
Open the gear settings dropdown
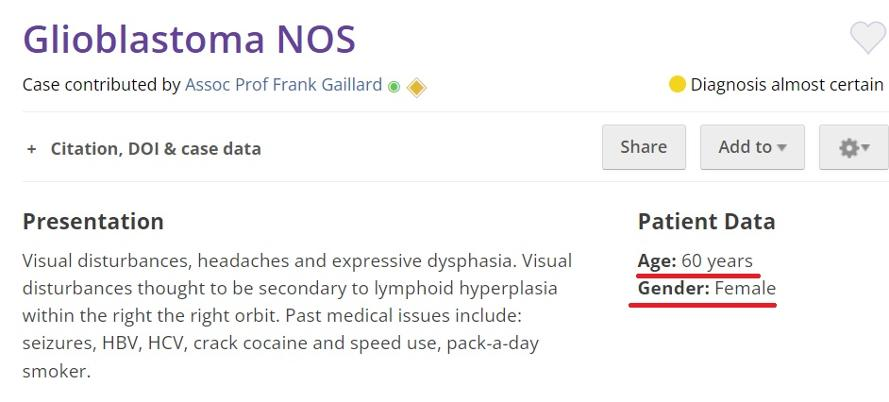pyautogui.click(x=854, y=147)
